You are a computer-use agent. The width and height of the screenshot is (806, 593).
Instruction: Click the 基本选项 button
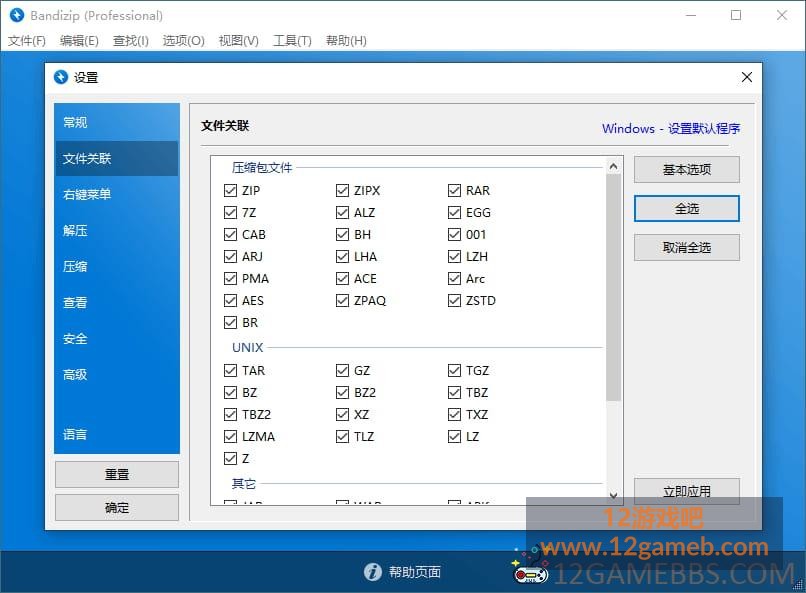[x=687, y=170]
